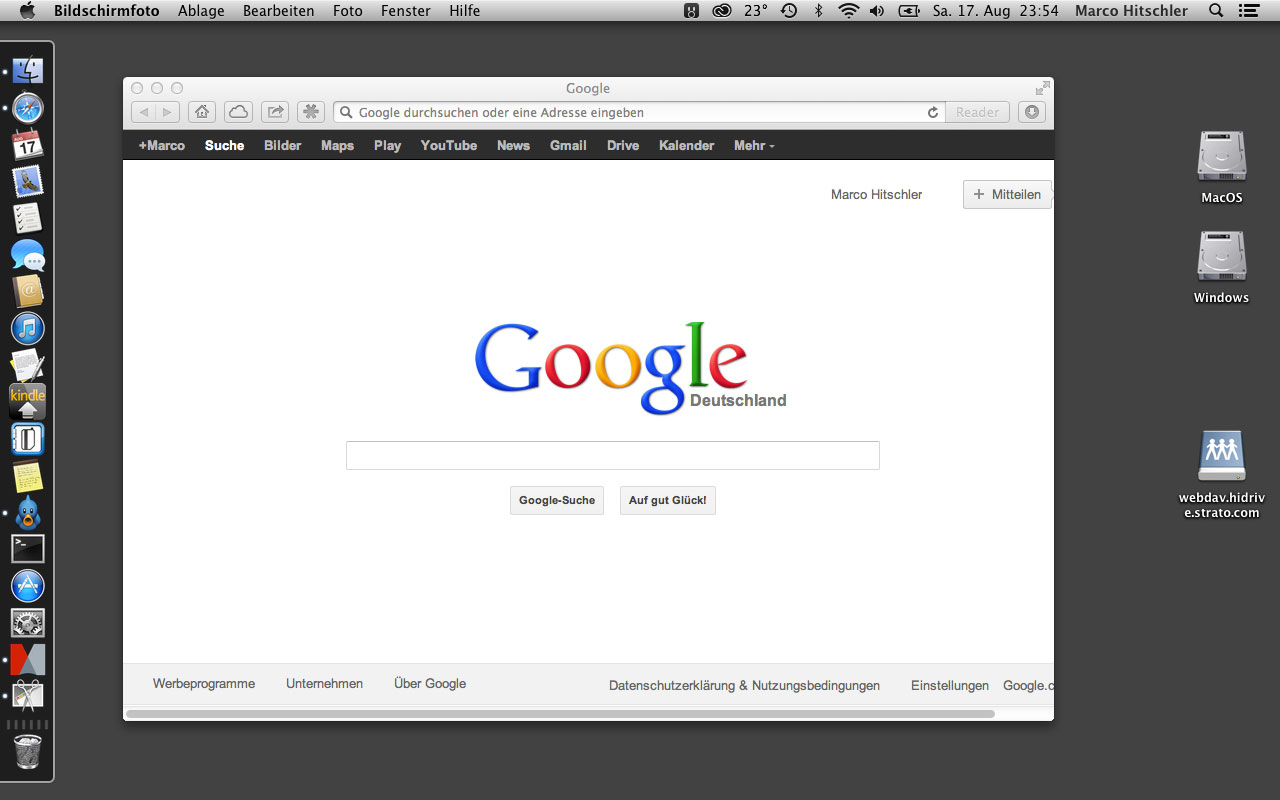The height and width of the screenshot is (800, 1280).
Task: Go to Bilder in Google bar
Action: (x=282, y=145)
